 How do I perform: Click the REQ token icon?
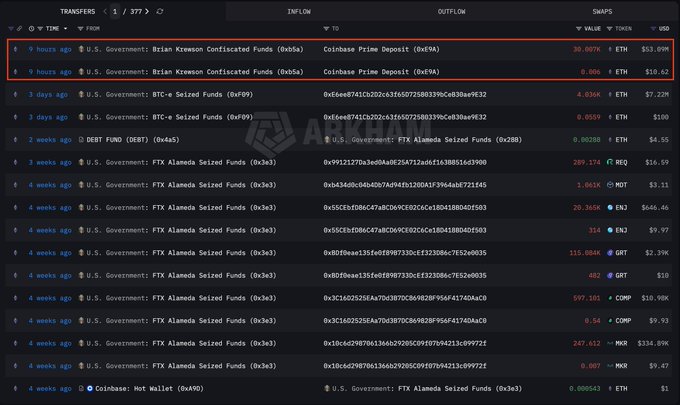click(610, 162)
